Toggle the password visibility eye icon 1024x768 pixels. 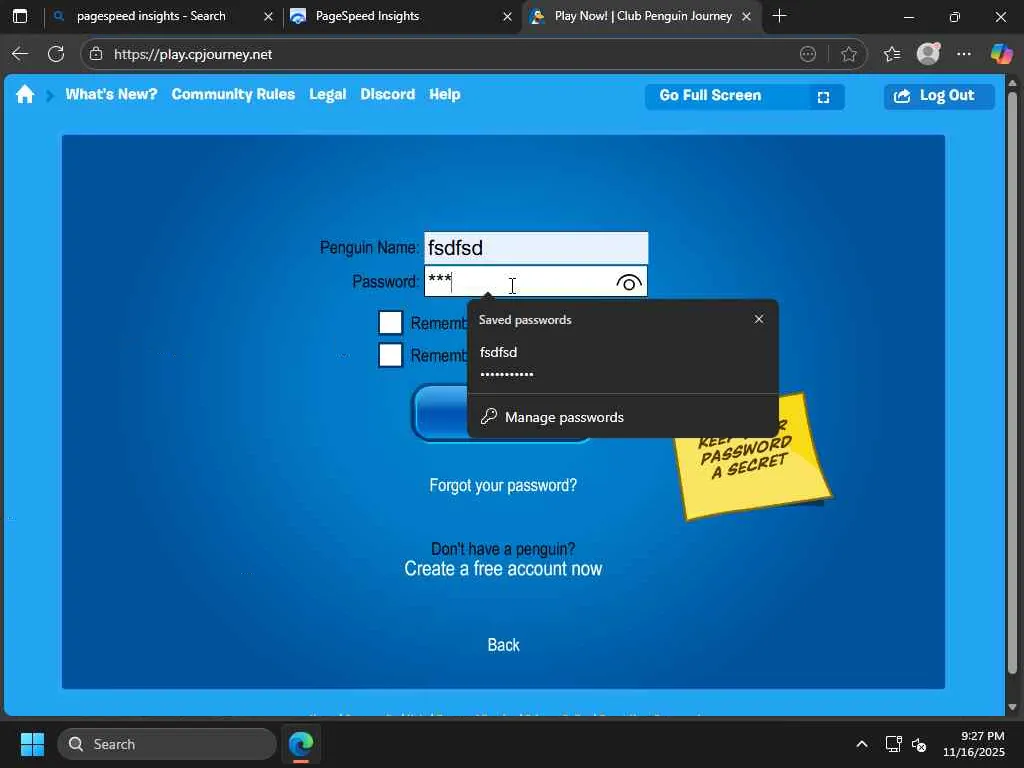pos(629,283)
